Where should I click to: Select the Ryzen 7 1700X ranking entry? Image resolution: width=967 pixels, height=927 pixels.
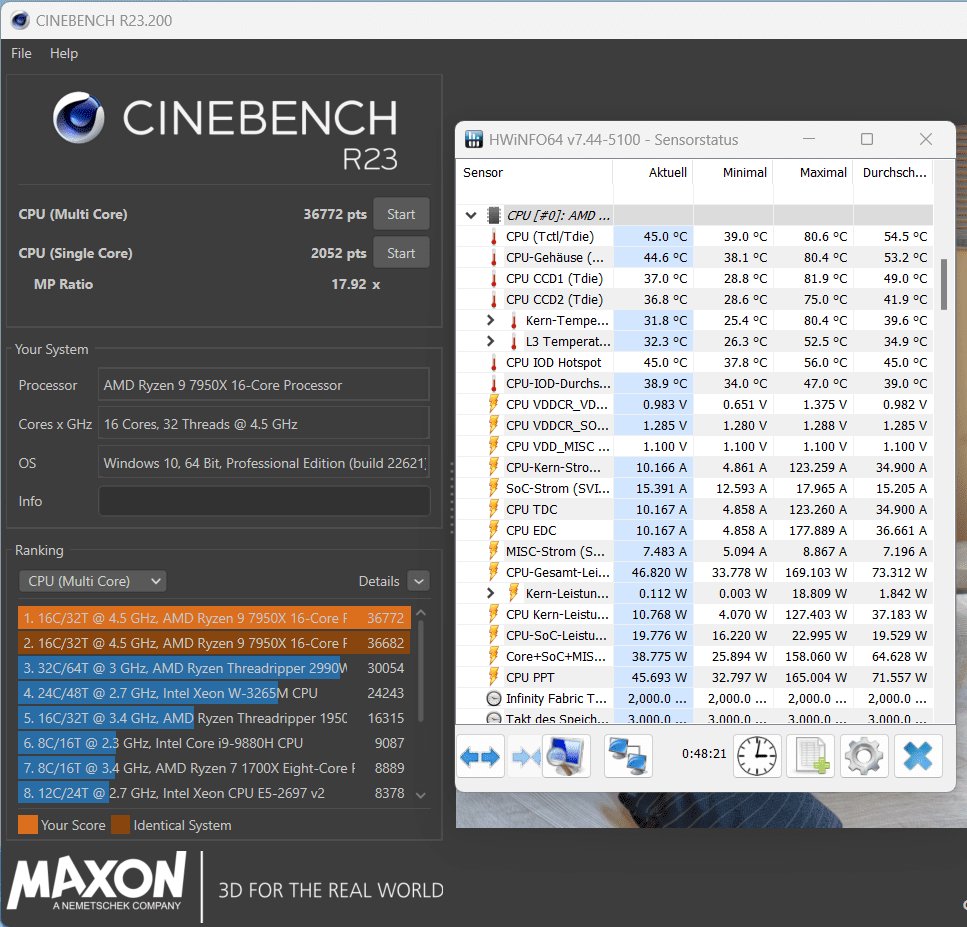[214, 768]
